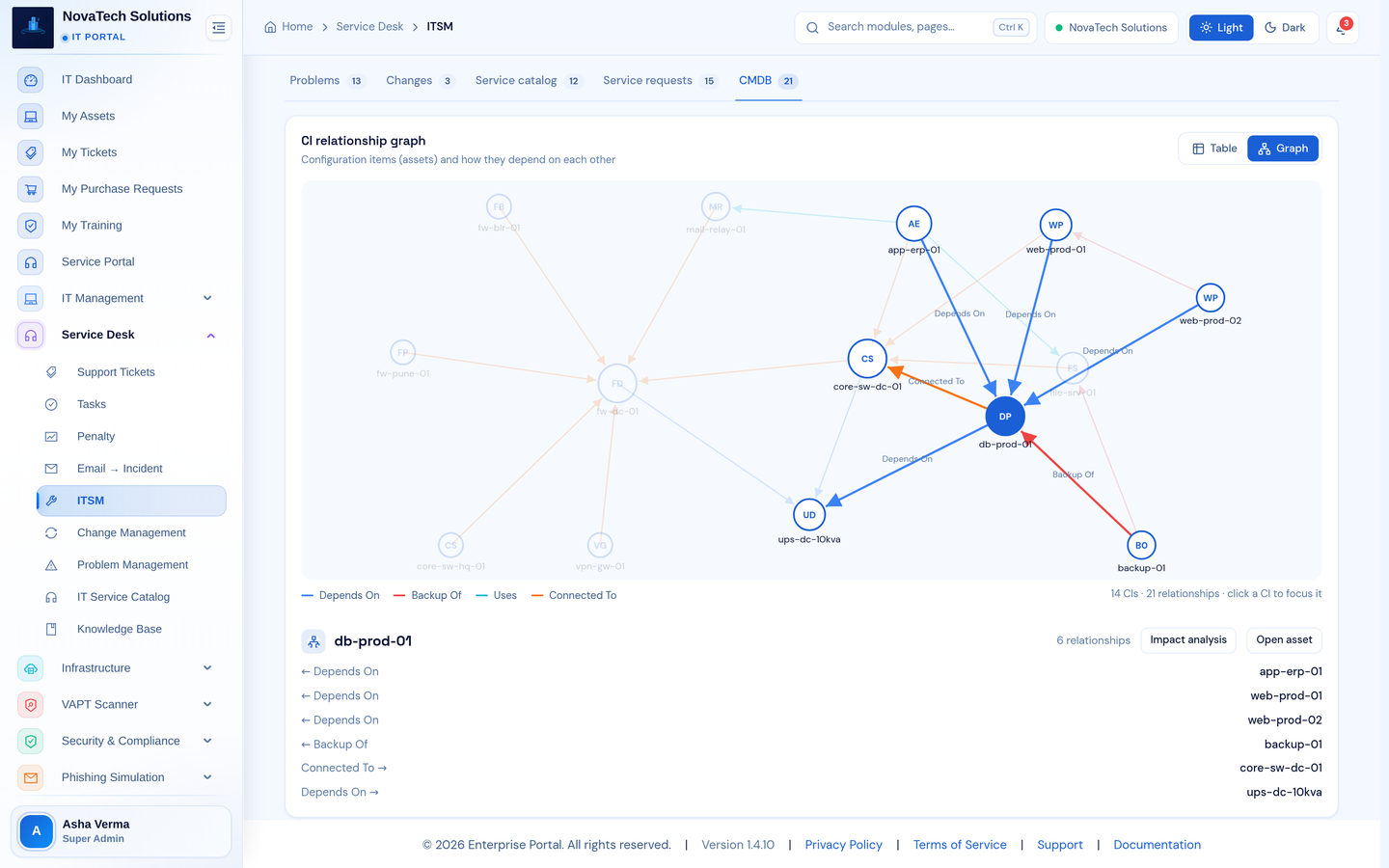
Task: Click the Tasks check-circle icon
Action: click(x=51, y=405)
